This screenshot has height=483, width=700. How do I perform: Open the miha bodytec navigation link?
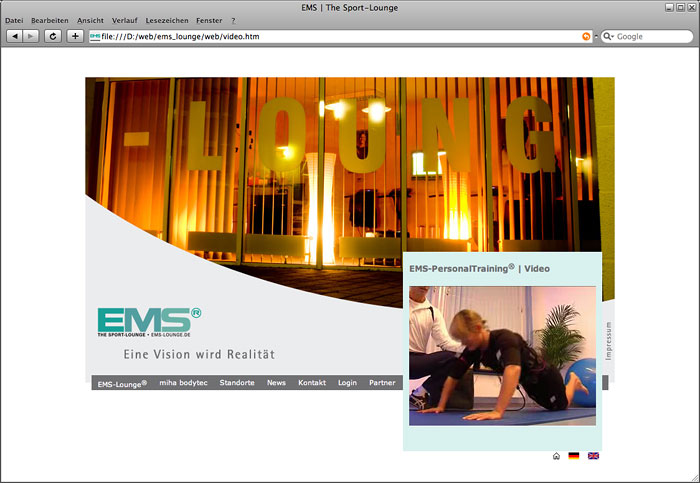pyautogui.click(x=183, y=383)
